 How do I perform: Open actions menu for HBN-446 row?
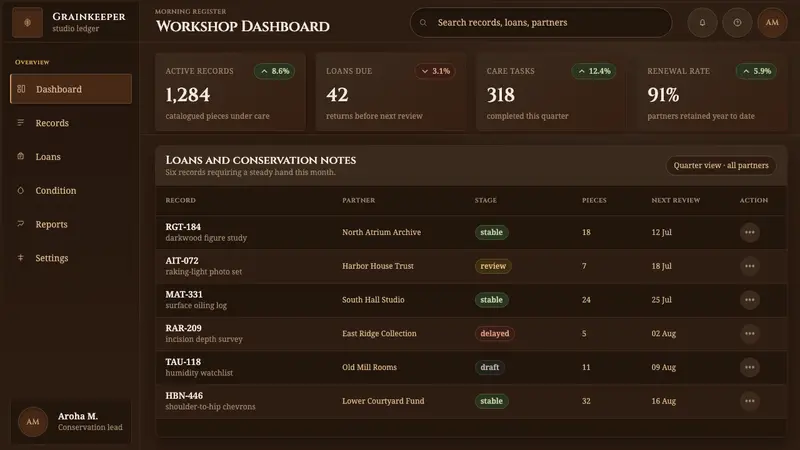(749, 401)
